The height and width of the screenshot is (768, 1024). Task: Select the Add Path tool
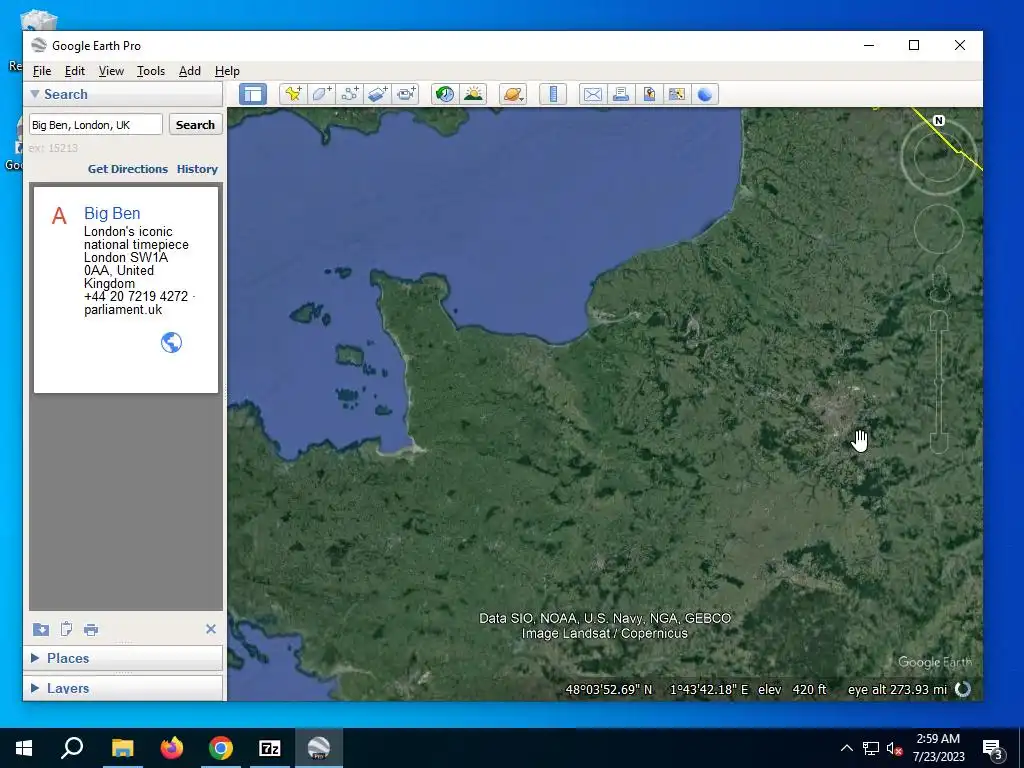(349, 94)
